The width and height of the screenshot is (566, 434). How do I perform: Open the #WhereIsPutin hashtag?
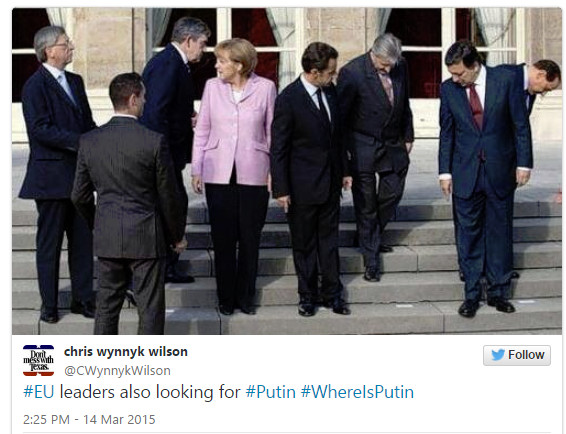click(357, 392)
